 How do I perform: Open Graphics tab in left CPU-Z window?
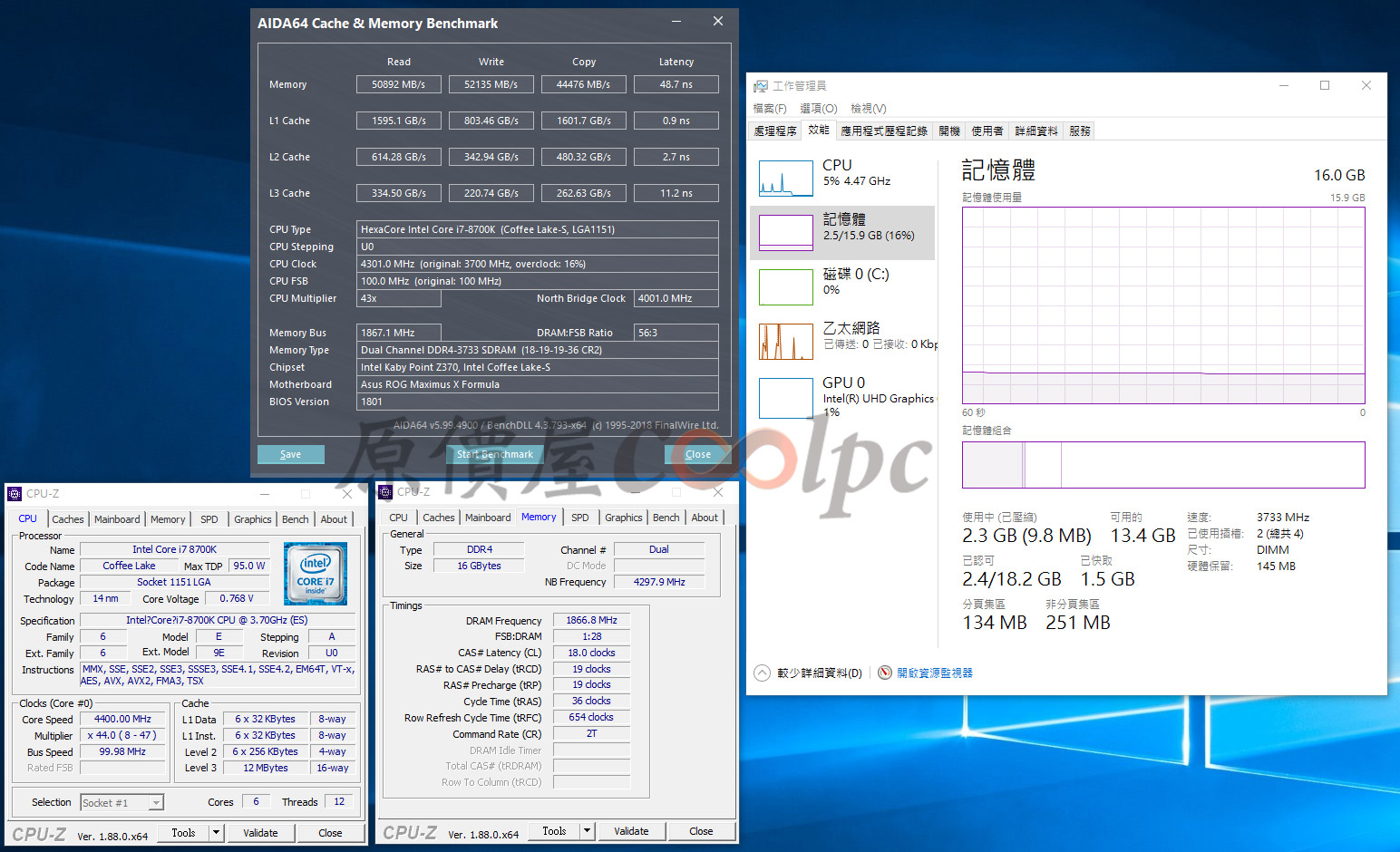pyautogui.click(x=253, y=519)
